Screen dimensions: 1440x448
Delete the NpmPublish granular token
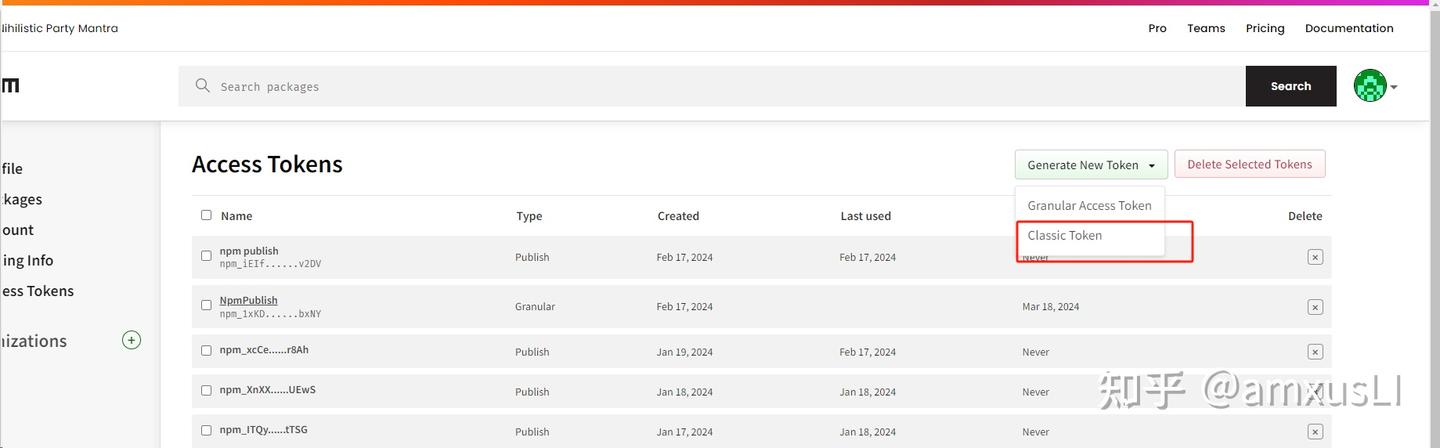(1314, 307)
